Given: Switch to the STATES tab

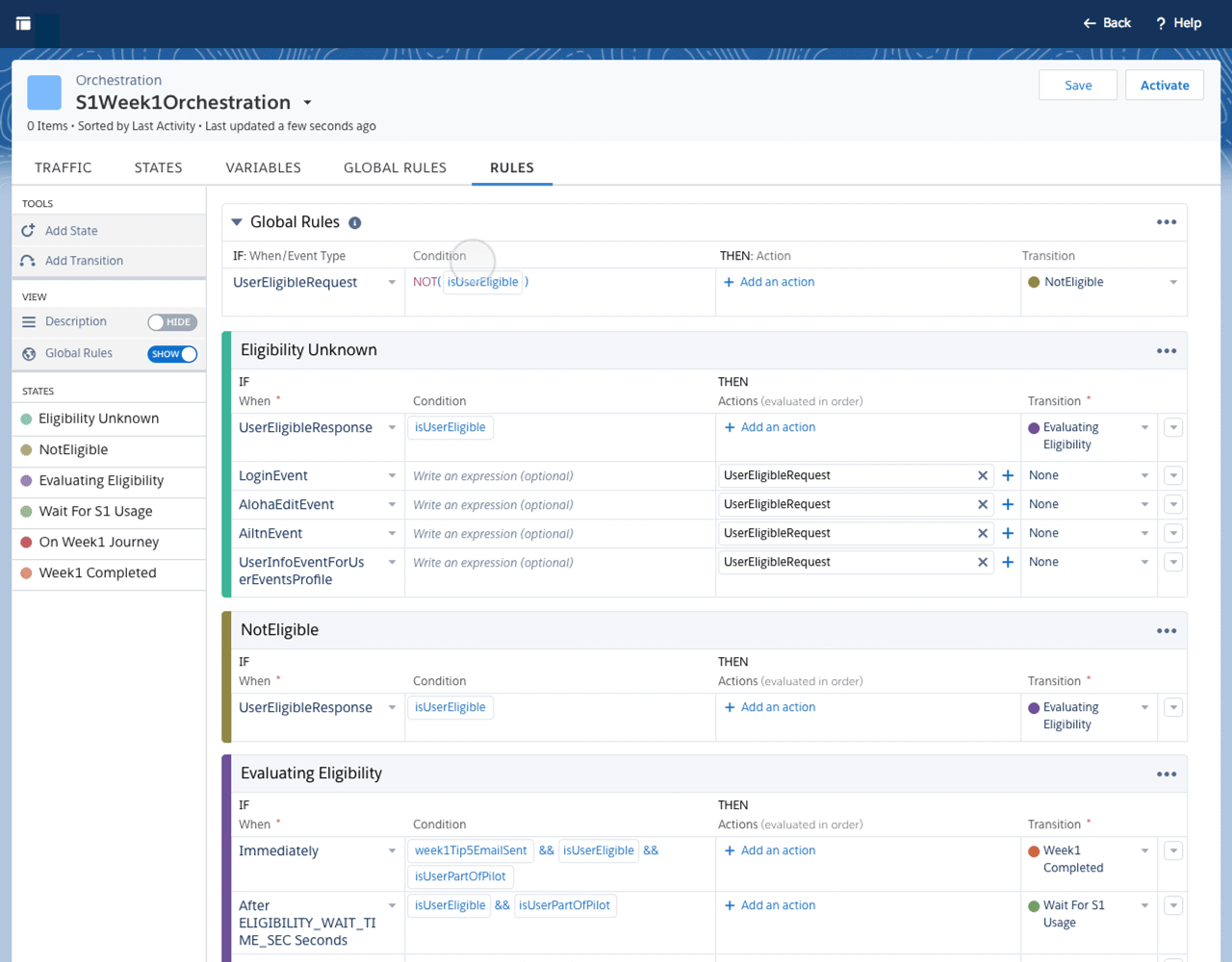Looking at the screenshot, I should click(159, 167).
